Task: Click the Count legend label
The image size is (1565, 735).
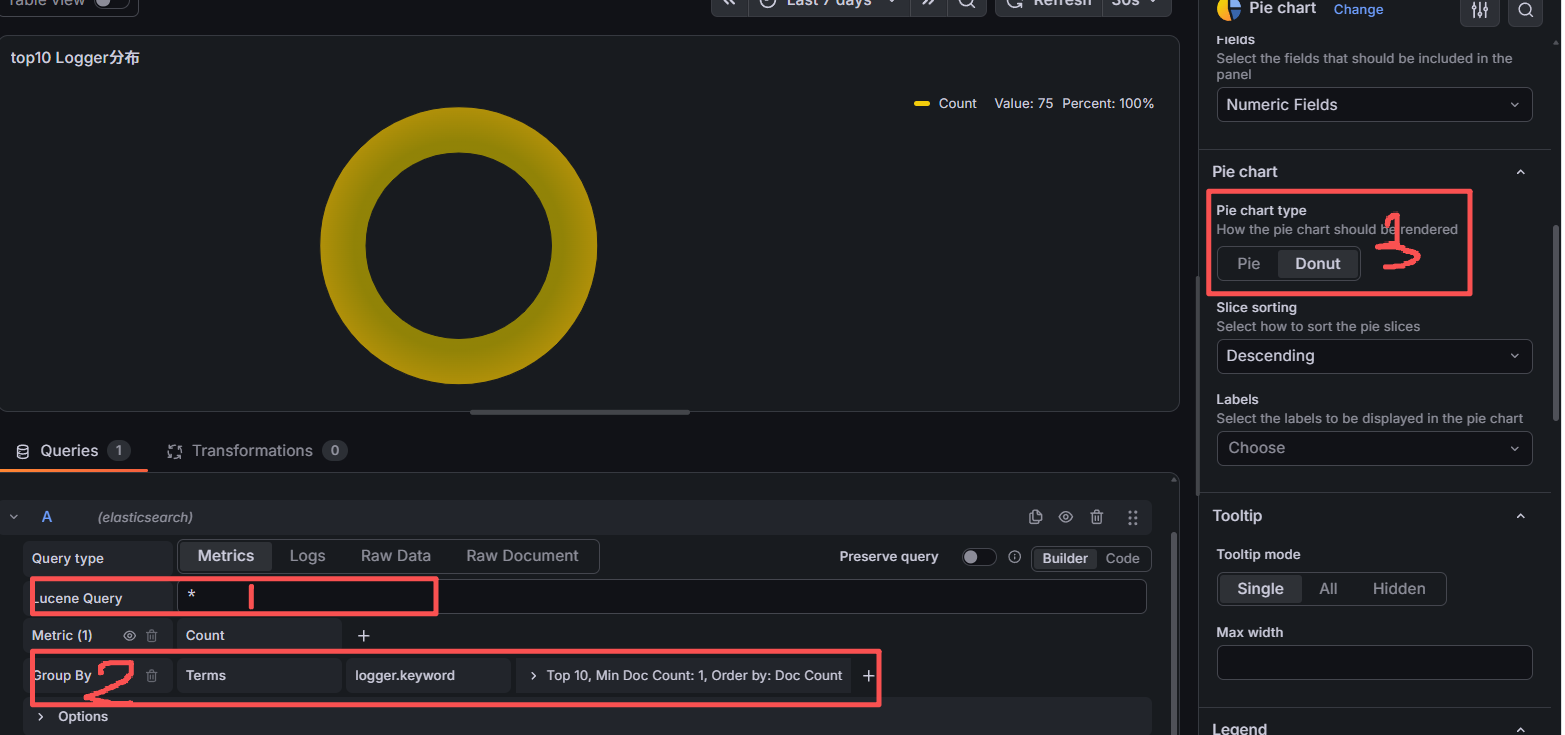Action: click(958, 104)
